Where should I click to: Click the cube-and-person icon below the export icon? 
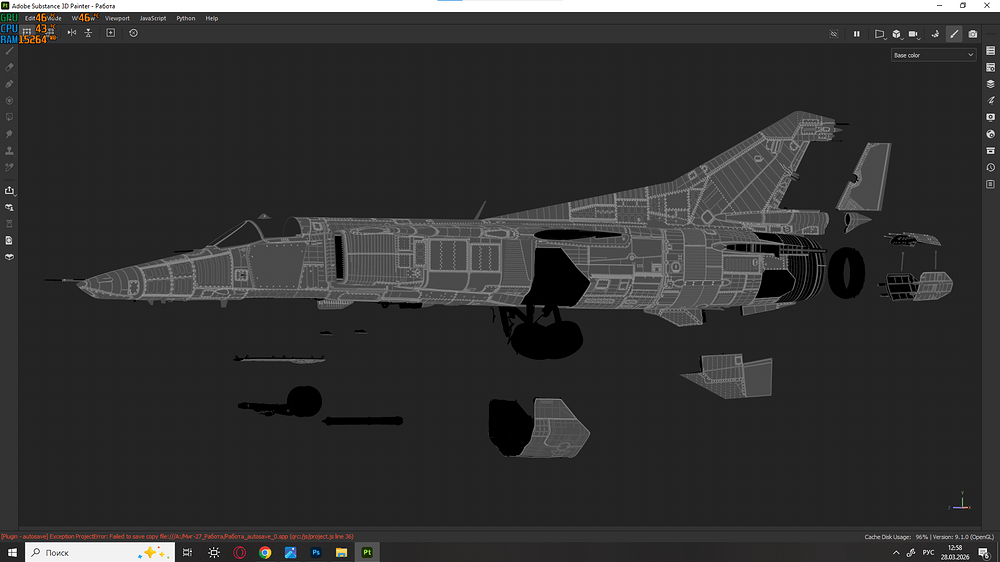point(9,207)
